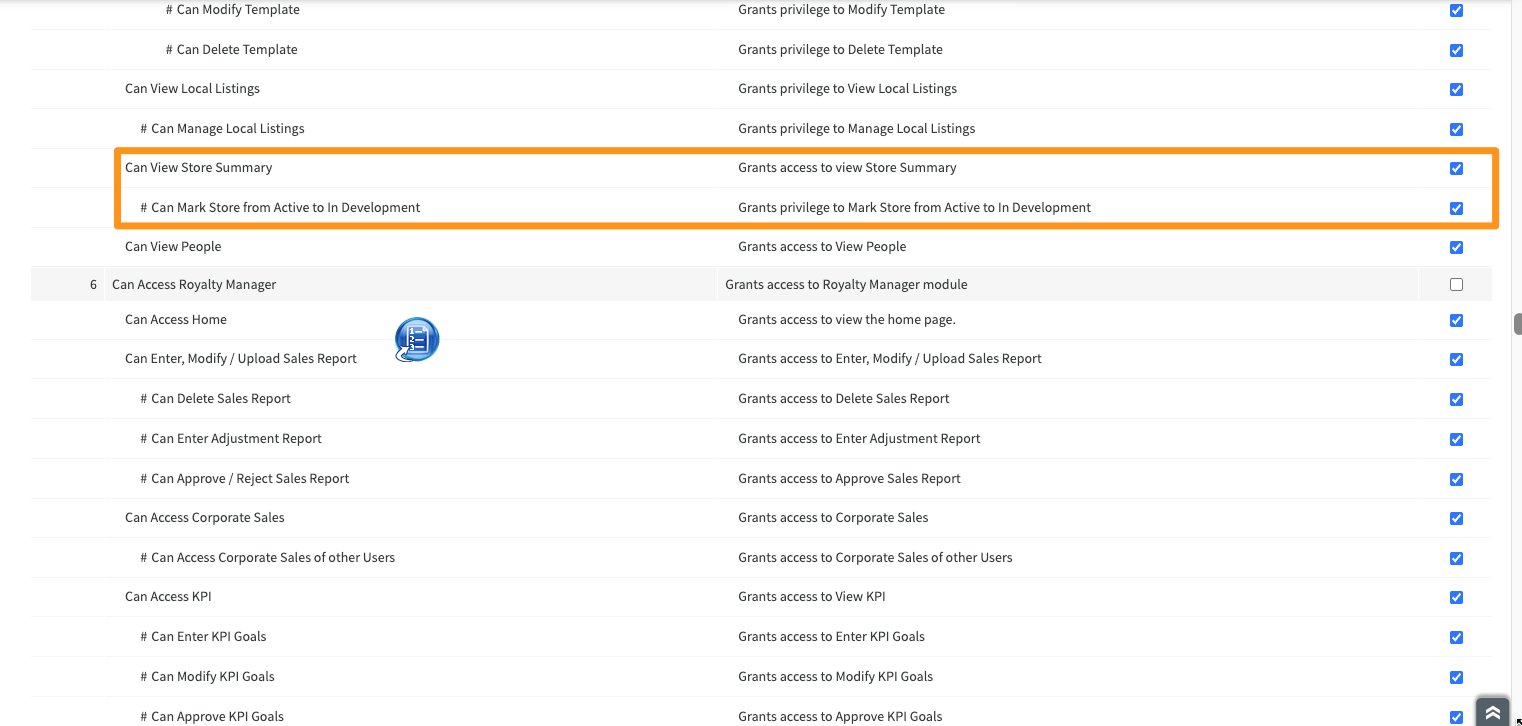This screenshot has height=726, width=1522.
Task: Click 'Can View Local Listings' label
Action: [x=192, y=89]
